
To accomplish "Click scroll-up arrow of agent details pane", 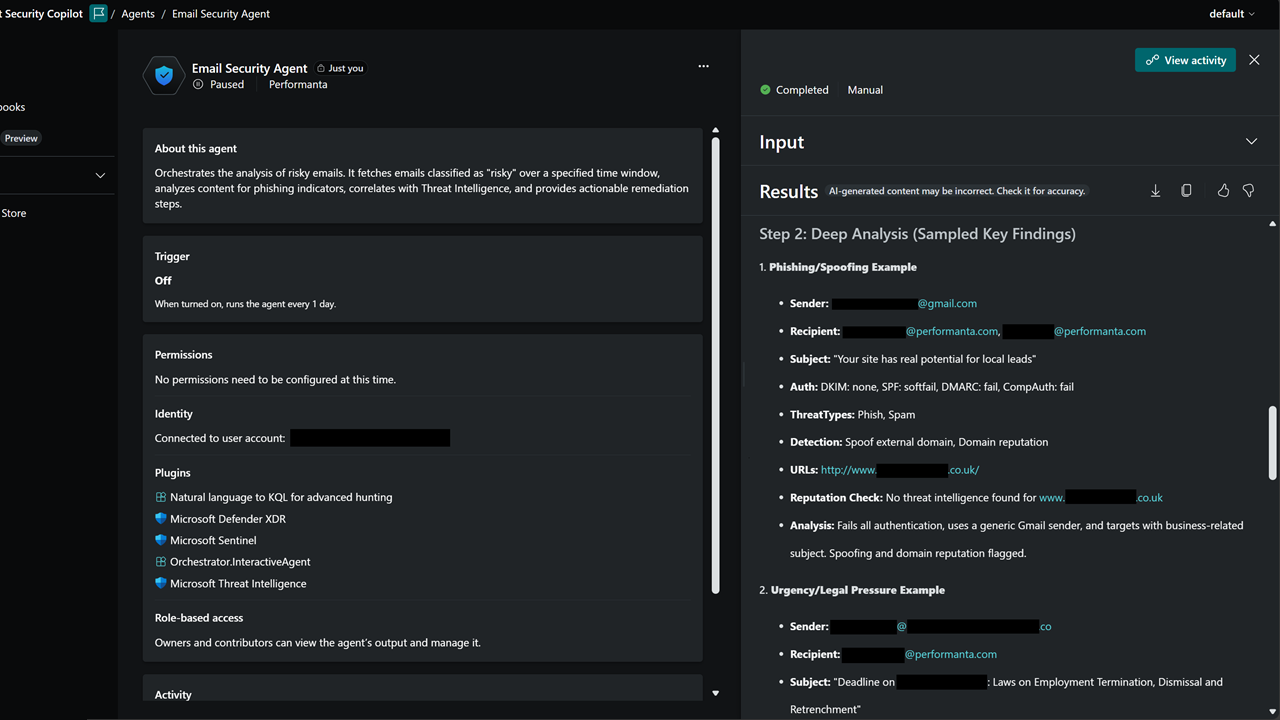I will click(715, 131).
